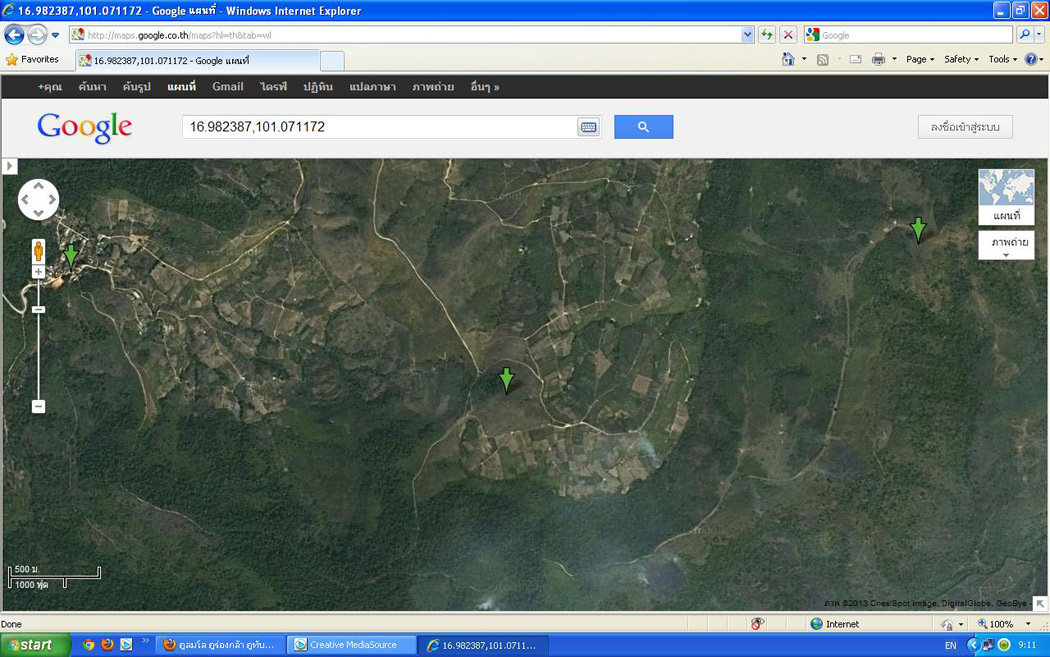Open Favorites in the IE toolbar
Image resolution: width=1050 pixels, height=657 pixels.
point(32,60)
